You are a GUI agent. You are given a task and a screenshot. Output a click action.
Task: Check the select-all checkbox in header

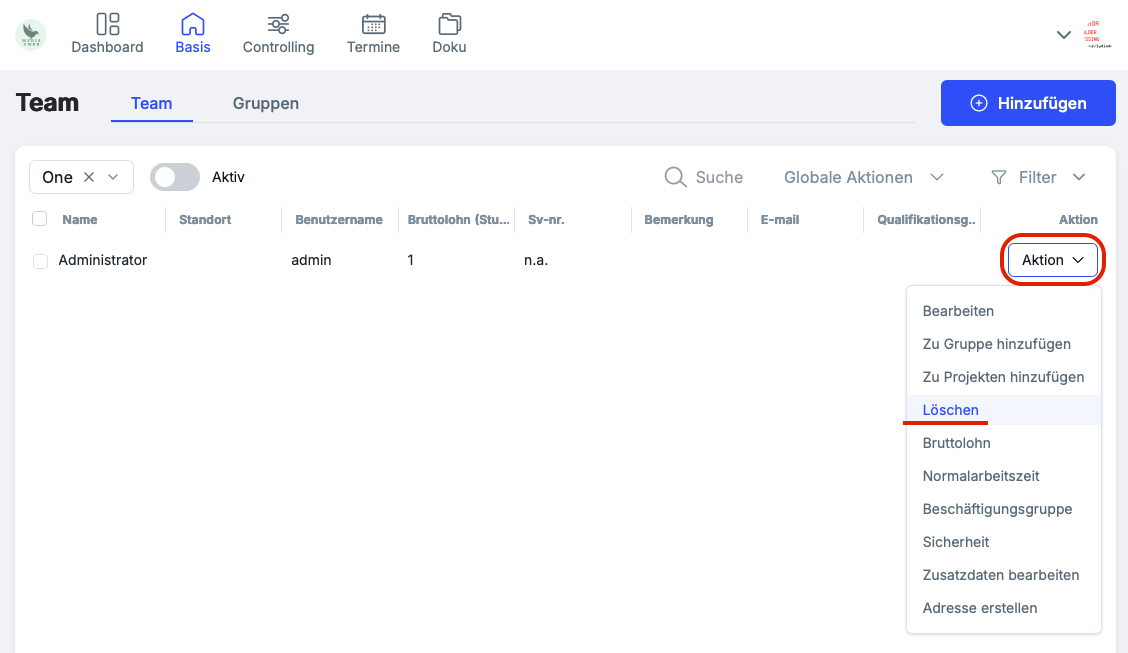pos(40,219)
